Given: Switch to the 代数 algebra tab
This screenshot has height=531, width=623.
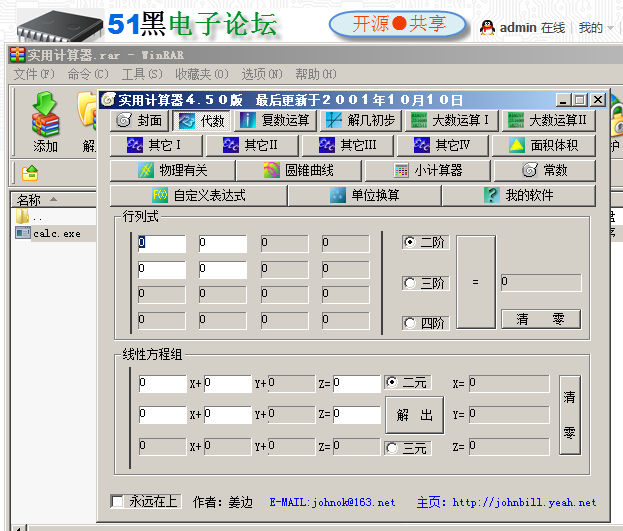Looking at the screenshot, I should click(202, 120).
